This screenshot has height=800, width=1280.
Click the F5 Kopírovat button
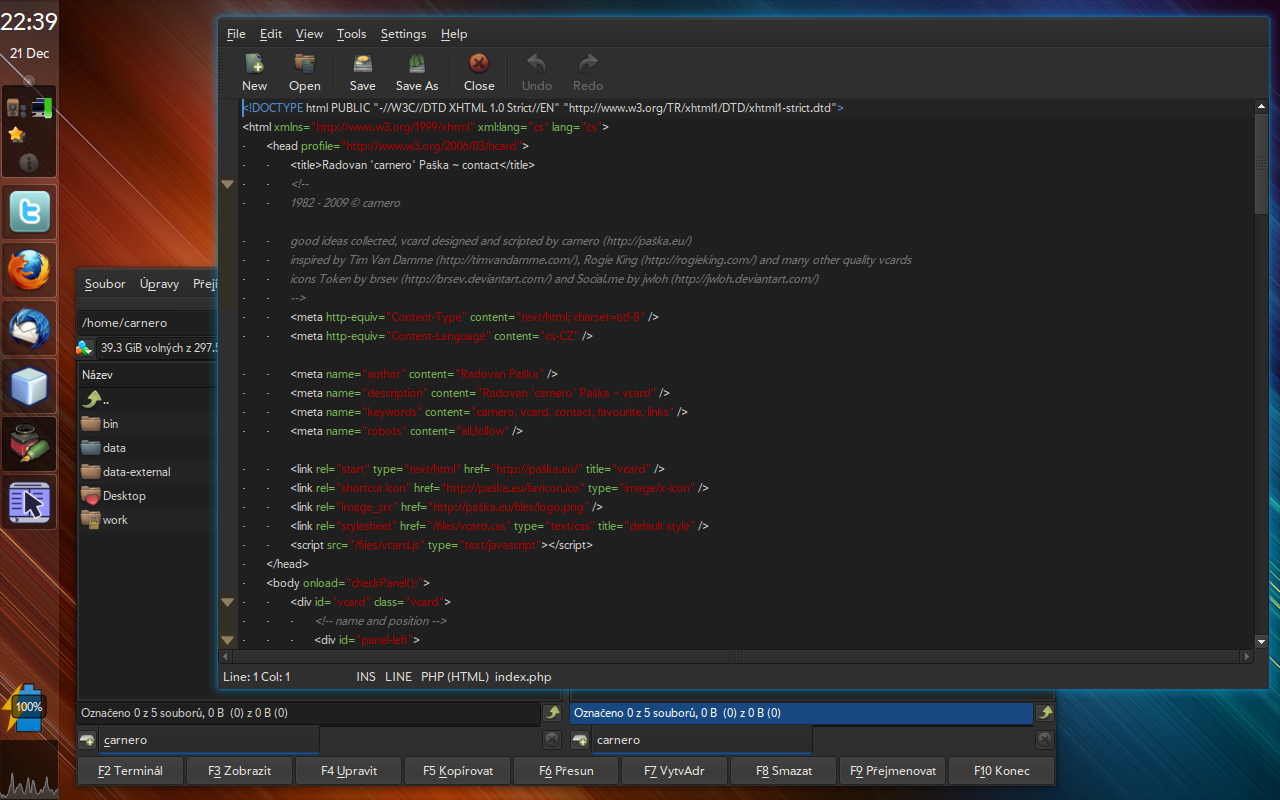(458, 771)
